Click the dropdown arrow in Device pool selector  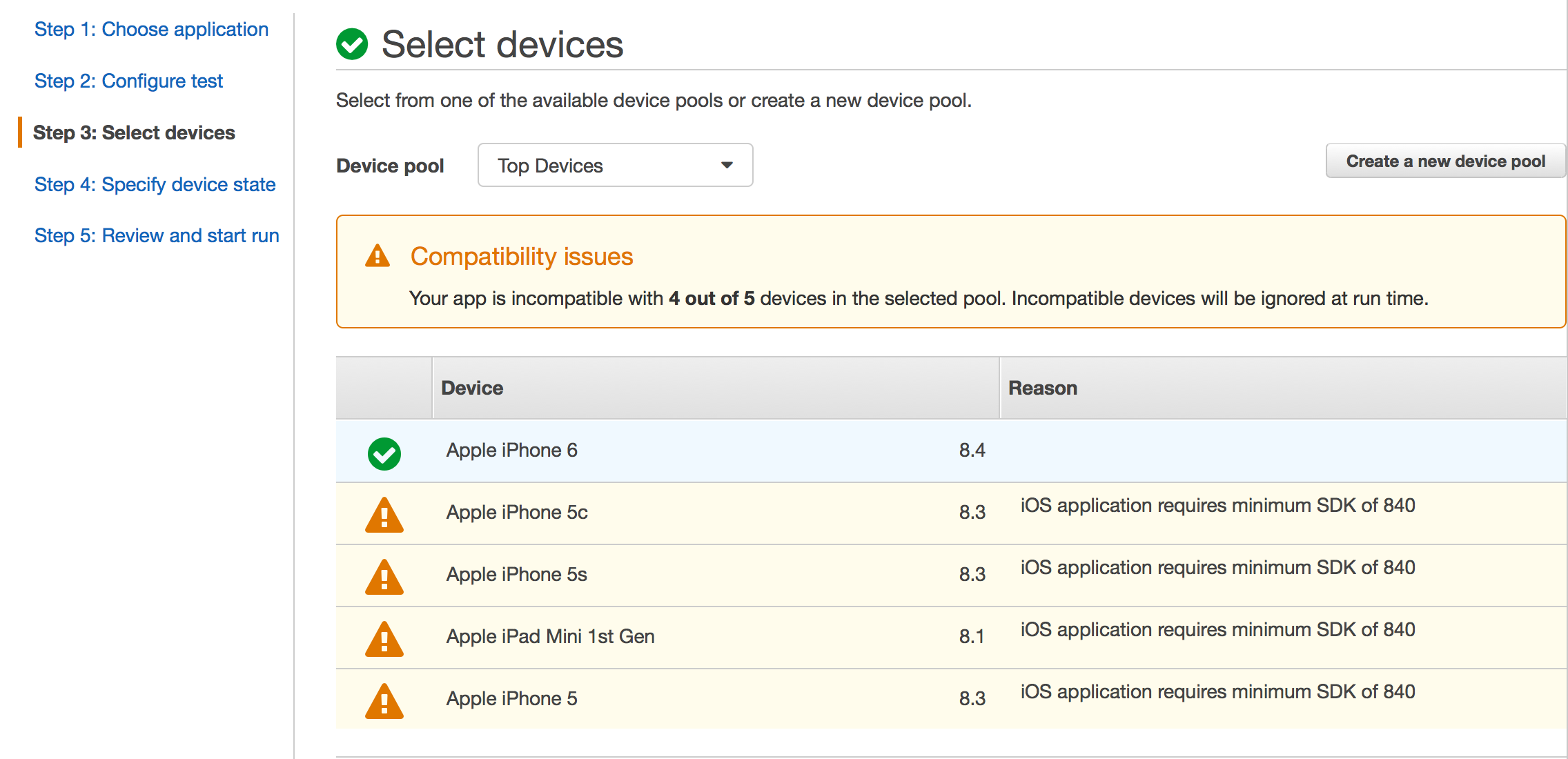tap(727, 166)
